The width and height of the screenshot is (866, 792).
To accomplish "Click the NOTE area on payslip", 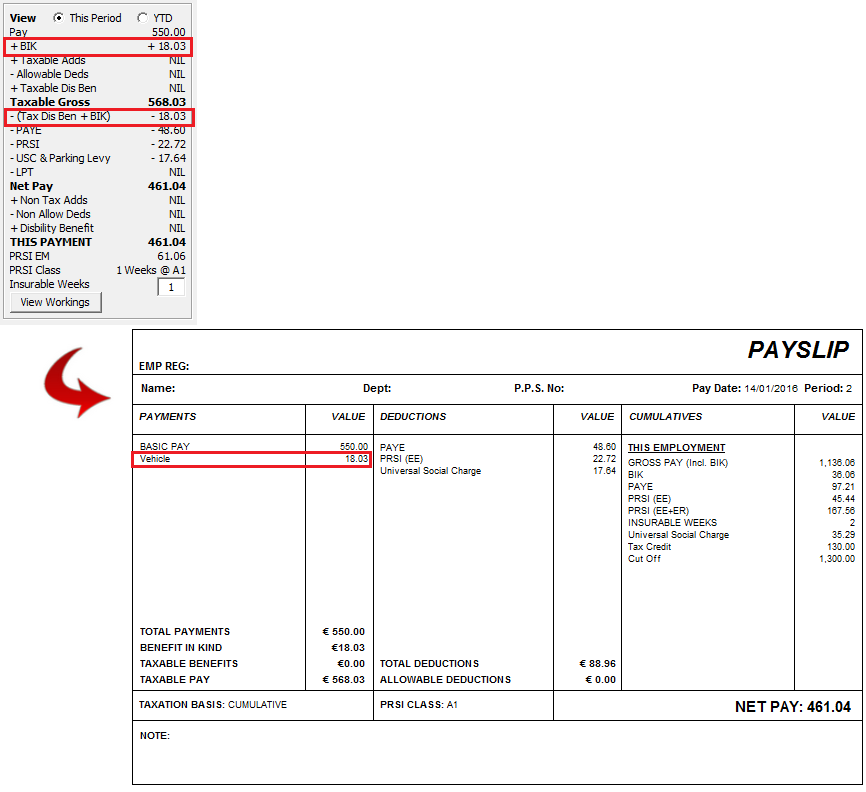I will (155, 736).
